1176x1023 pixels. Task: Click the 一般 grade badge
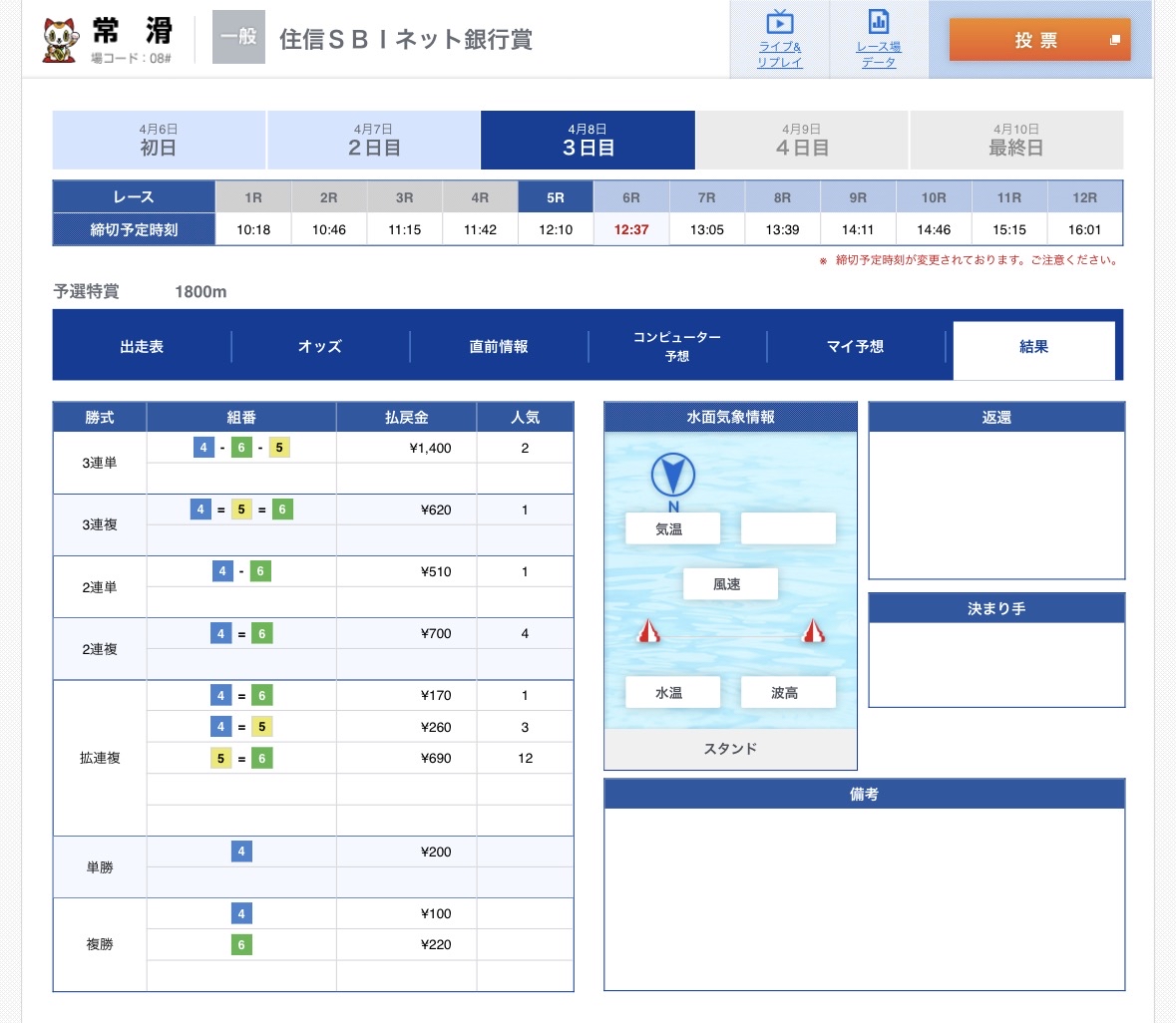(x=238, y=38)
